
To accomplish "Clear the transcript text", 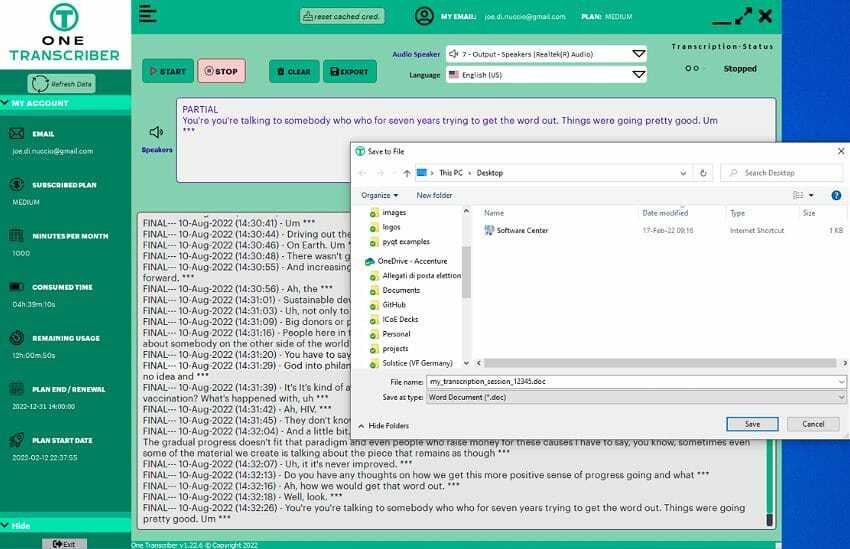I will [x=293, y=71].
